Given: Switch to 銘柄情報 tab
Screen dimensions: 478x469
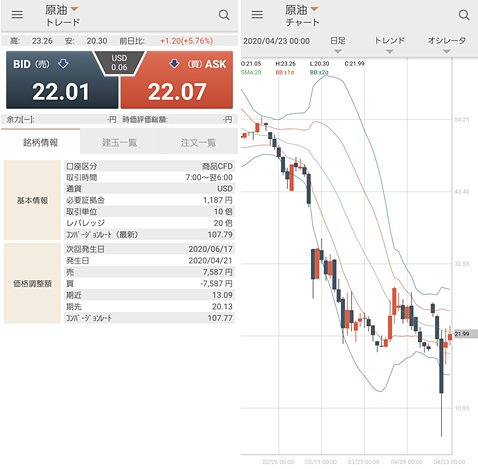Looking at the screenshot, I should pyautogui.click(x=40, y=142).
